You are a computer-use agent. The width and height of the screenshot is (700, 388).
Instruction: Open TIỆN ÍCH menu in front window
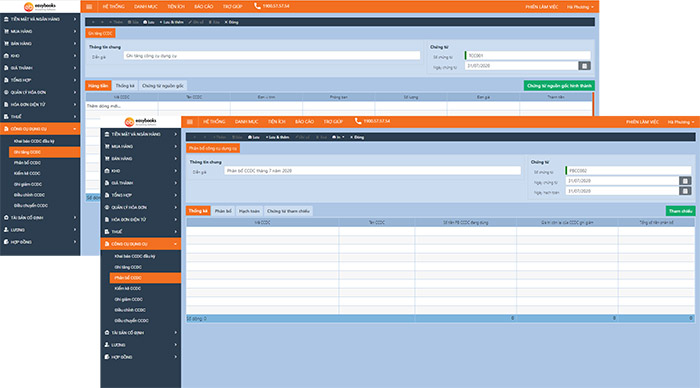pos(276,122)
